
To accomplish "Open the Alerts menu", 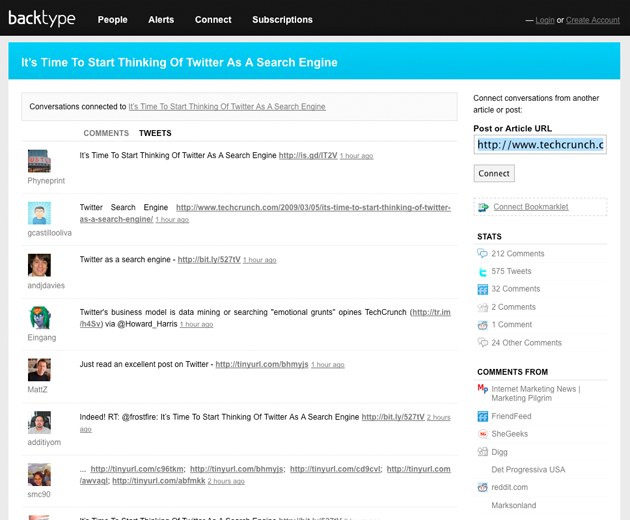I will 161,20.
